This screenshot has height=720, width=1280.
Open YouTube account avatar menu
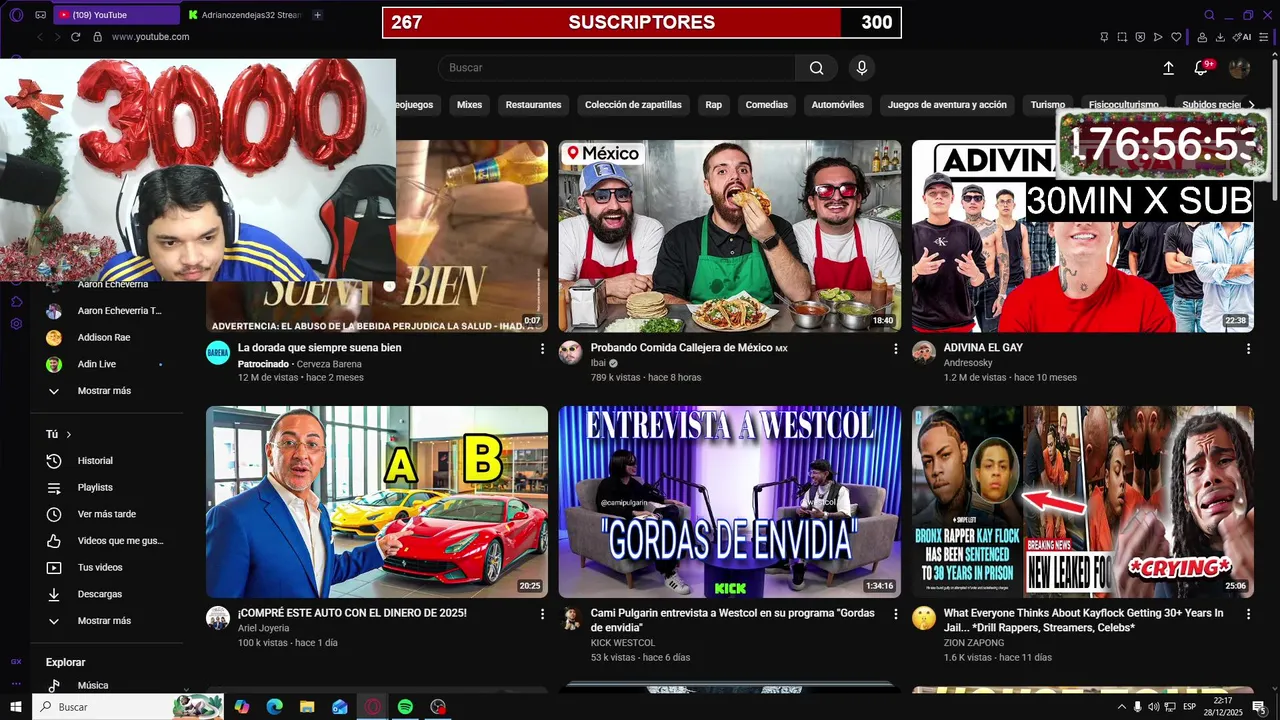pos(1239,68)
